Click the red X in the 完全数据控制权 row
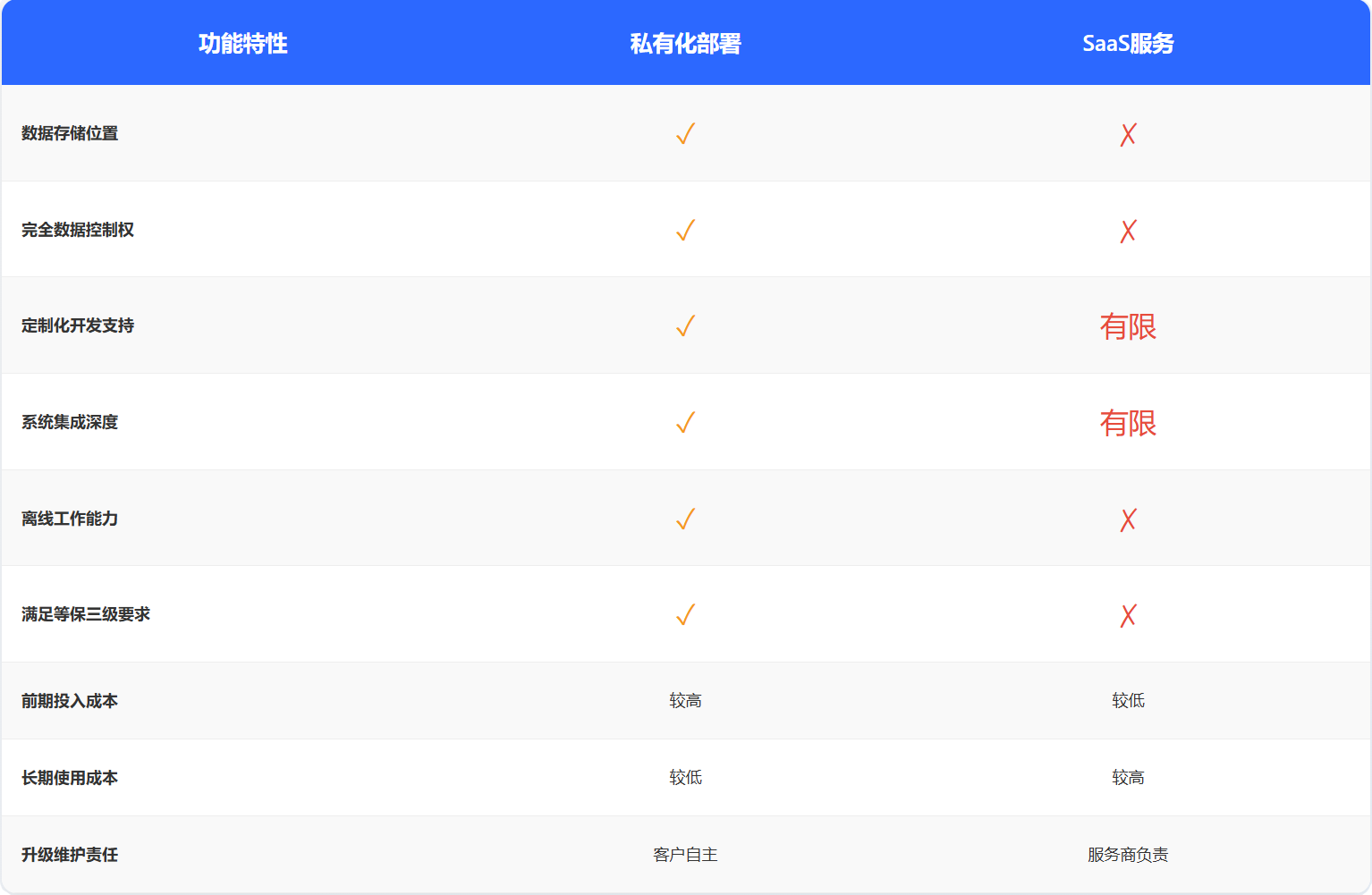 click(x=1128, y=231)
